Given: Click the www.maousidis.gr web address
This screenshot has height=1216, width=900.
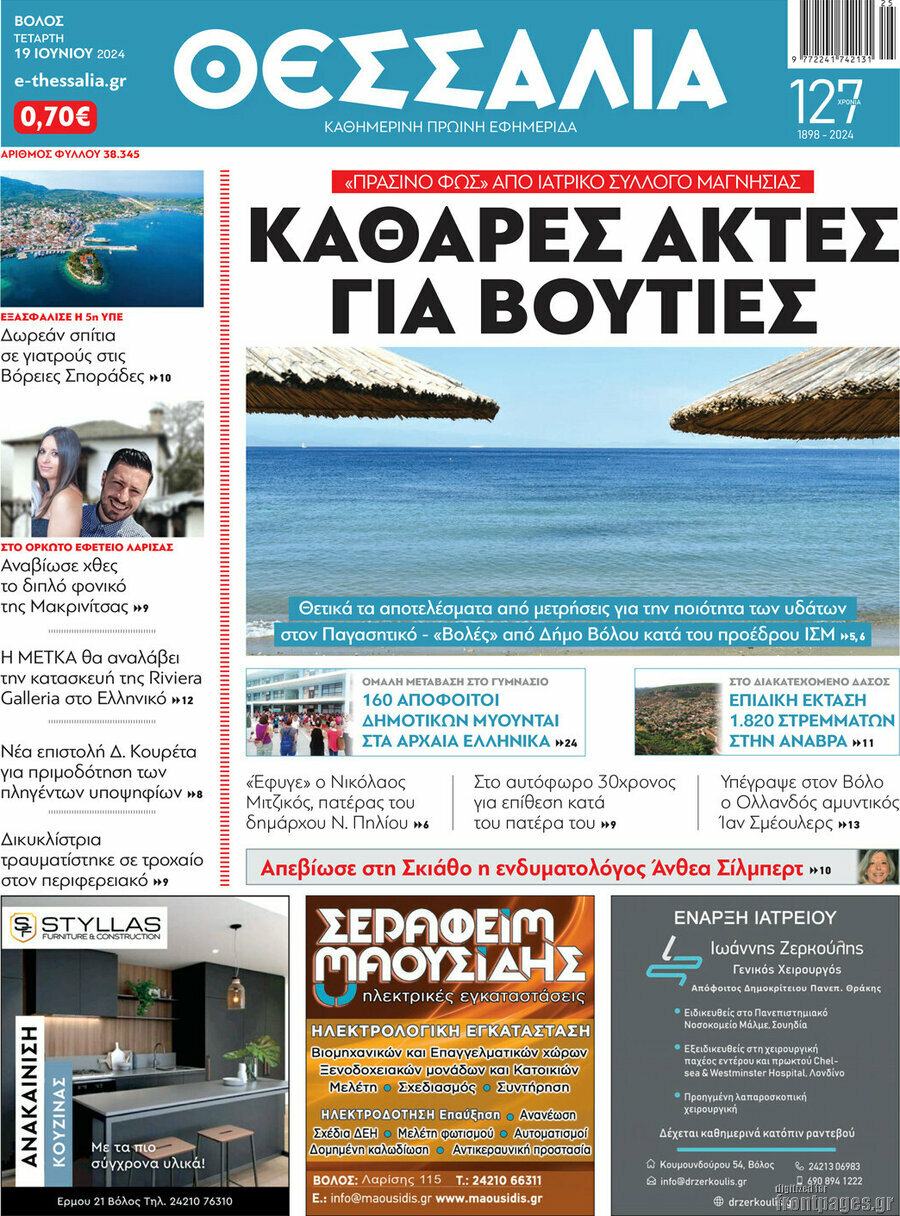Looking at the screenshot, I should pyautogui.click(x=489, y=1197).
